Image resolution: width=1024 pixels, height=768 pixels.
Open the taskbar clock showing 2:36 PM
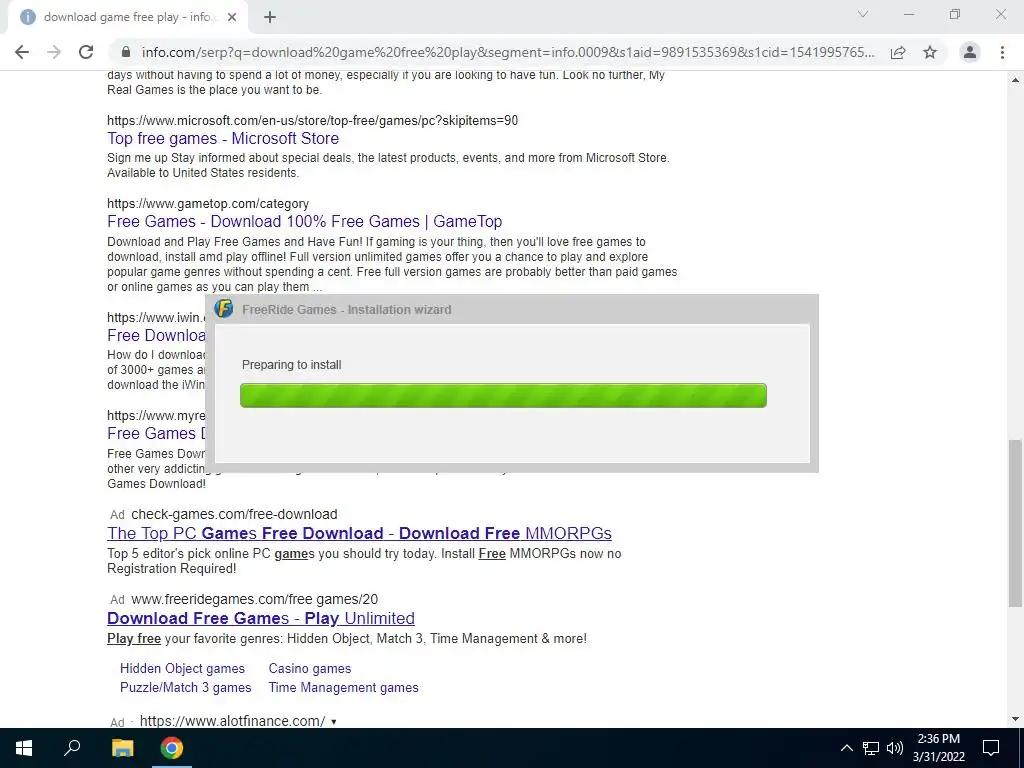[x=938, y=748]
